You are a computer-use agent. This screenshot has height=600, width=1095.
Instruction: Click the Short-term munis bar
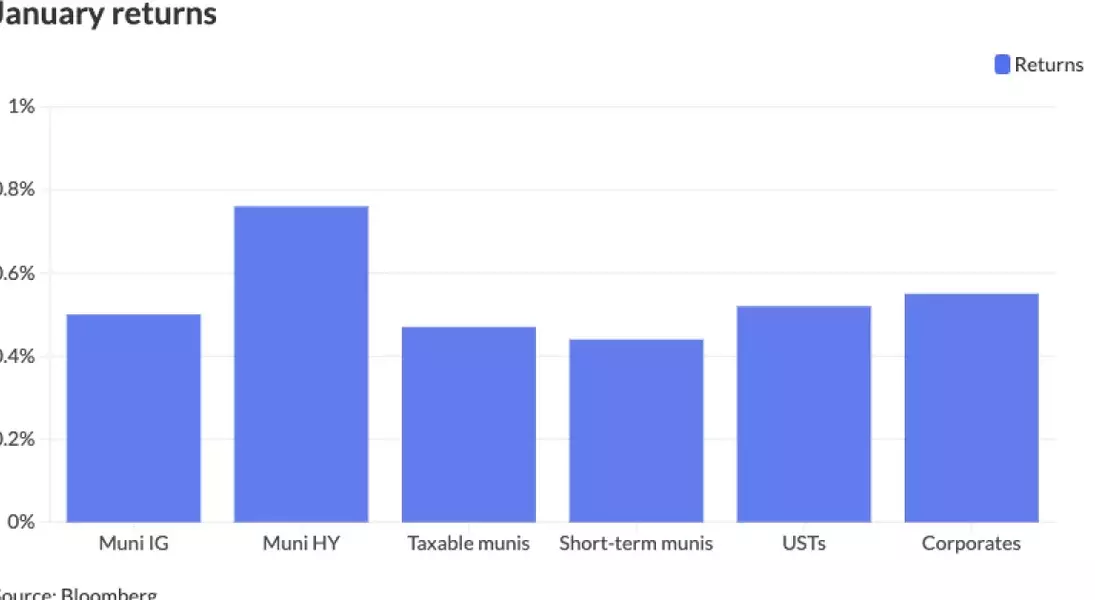tap(636, 430)
